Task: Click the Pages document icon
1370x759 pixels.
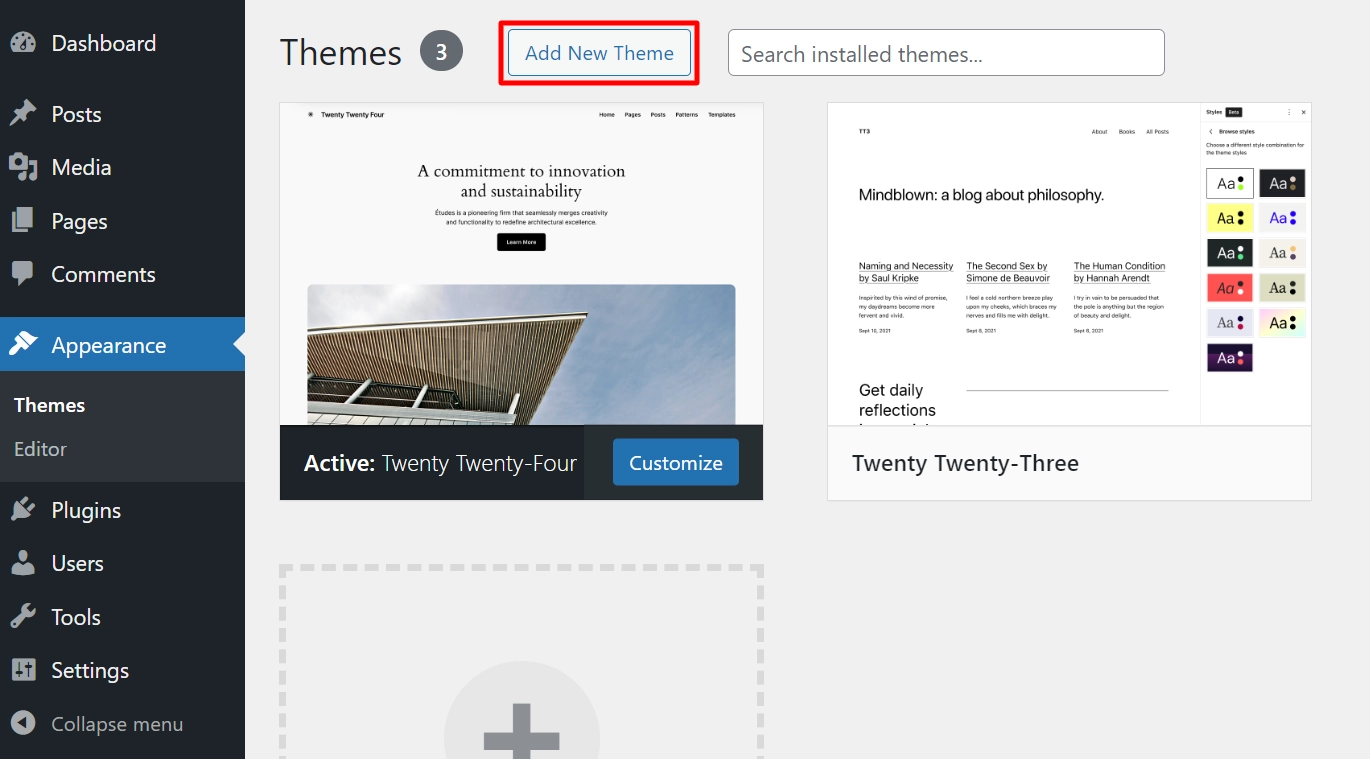Action: point(23,221)
